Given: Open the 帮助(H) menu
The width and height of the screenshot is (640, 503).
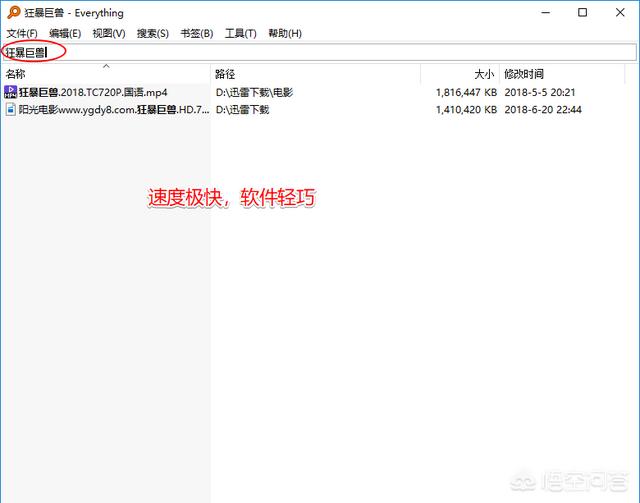Looking at the screenshot, I should click(285, 33).
